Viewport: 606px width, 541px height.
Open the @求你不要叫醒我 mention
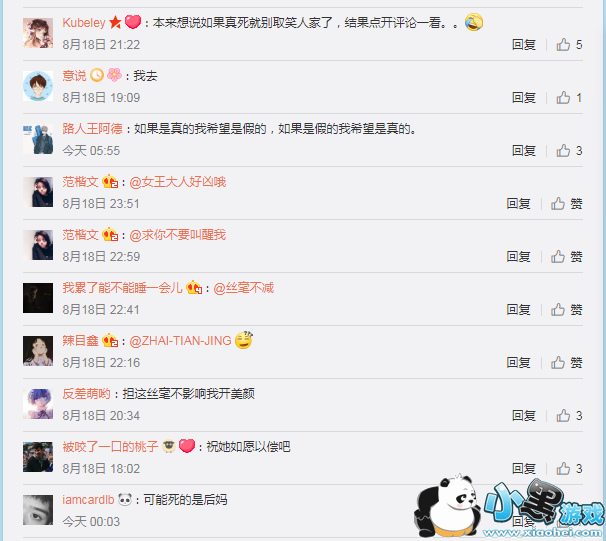[177, 235]
